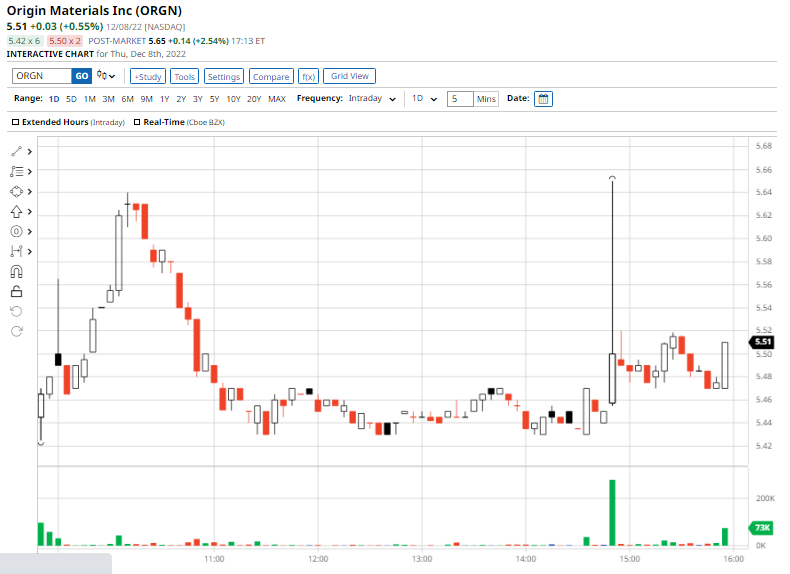The height and width of the screenshot is (574, 790).
Task: Select the circled marker annotation tool
Action: tap(17, 231)
